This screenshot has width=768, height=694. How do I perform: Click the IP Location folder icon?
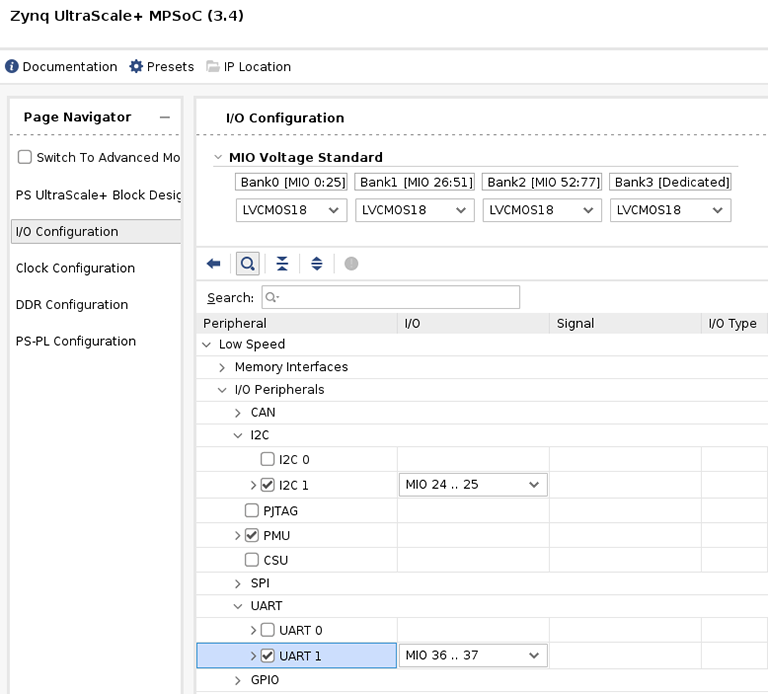tap(213, 67)
